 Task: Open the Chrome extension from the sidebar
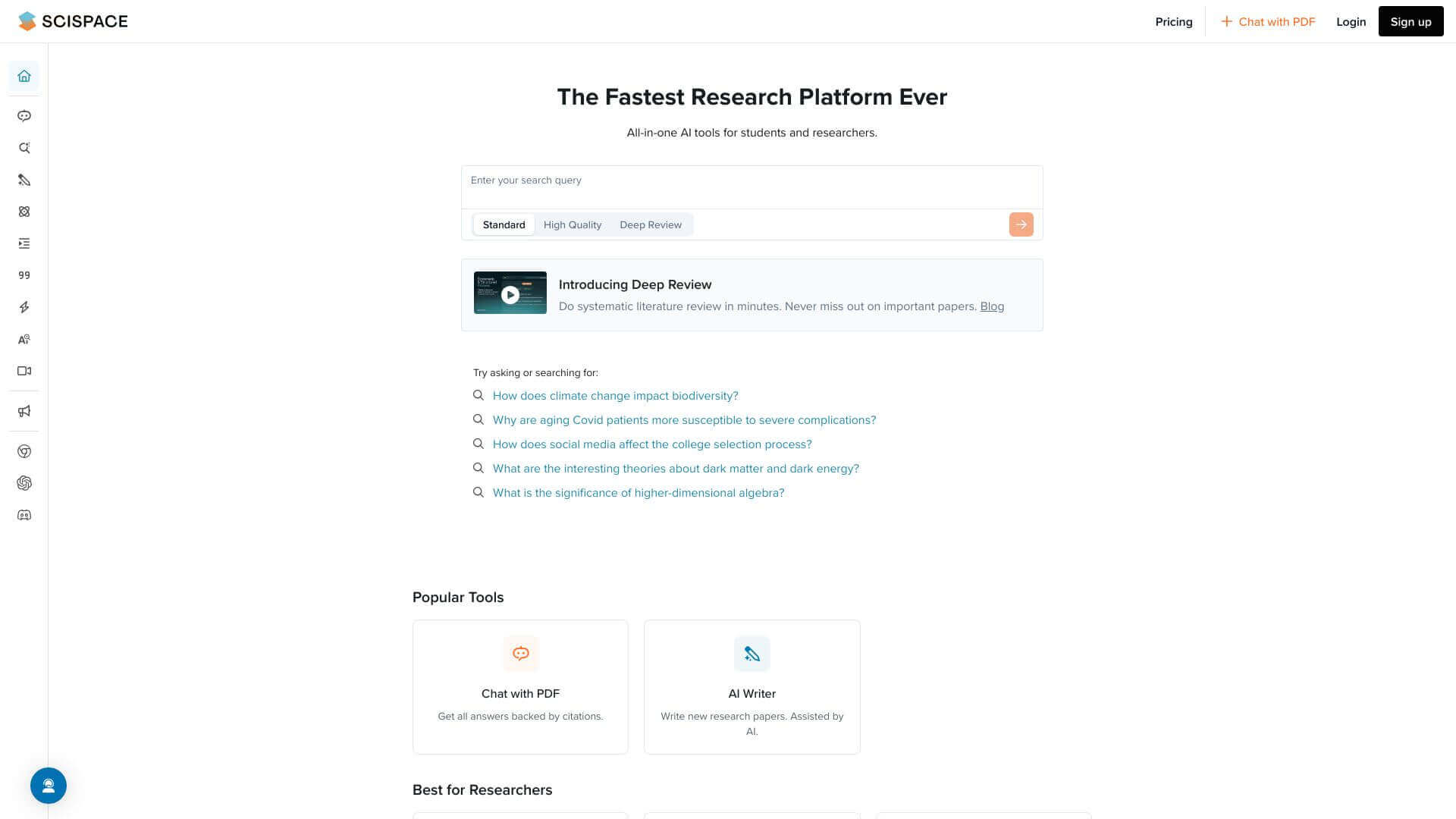point(24,451)
